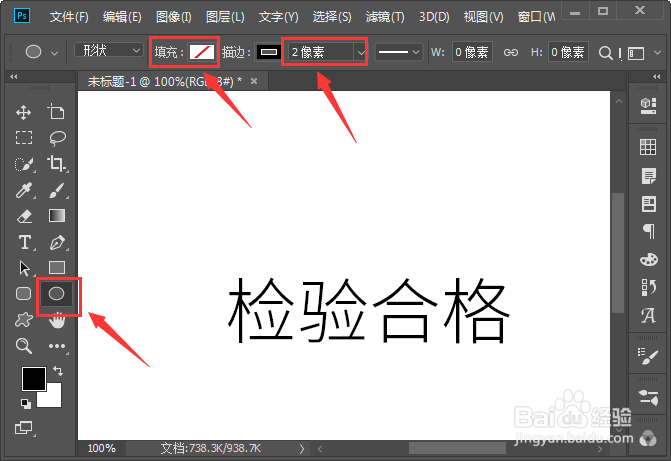The image size is (671, 461).
Task: Open the 文字(Y) menu
Action: [279, 17]
